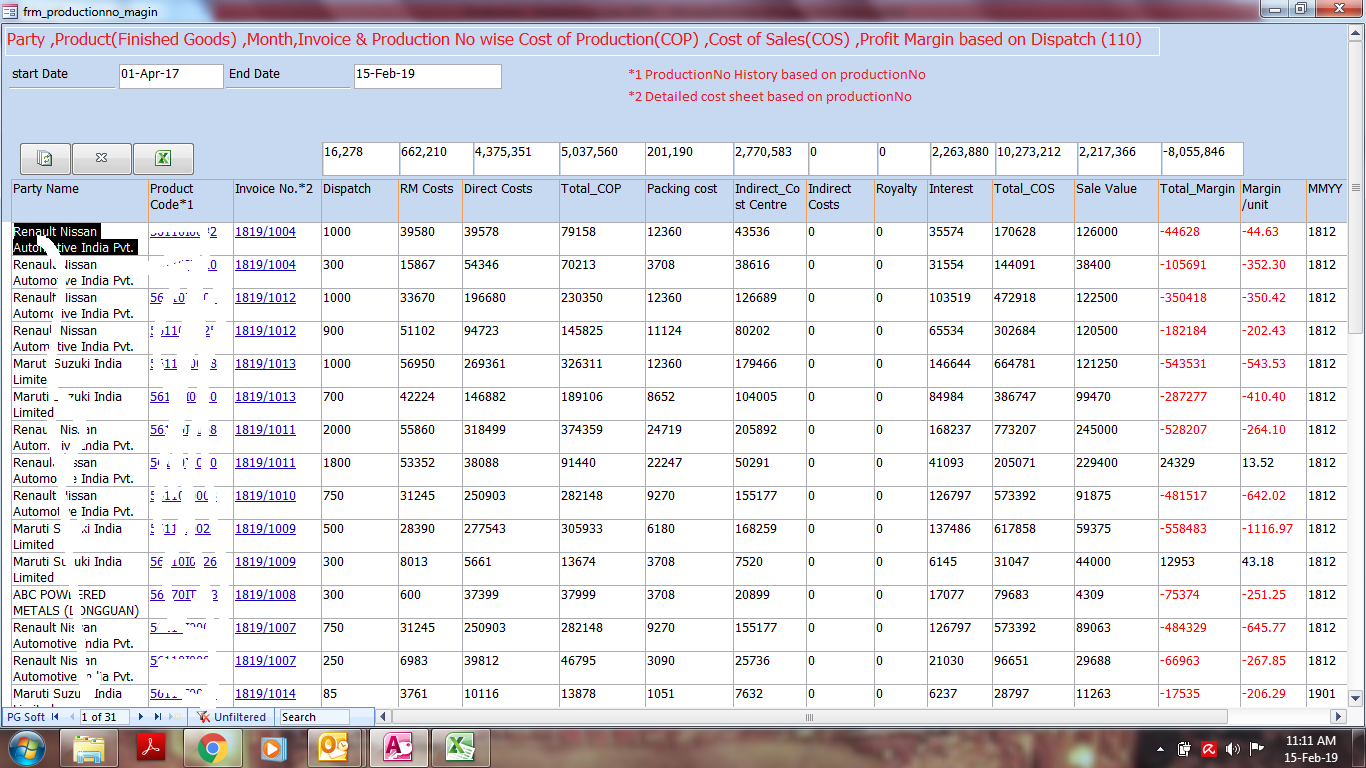Open the Windows Start button
1366x768 pixels.
[x=26, y=747]
